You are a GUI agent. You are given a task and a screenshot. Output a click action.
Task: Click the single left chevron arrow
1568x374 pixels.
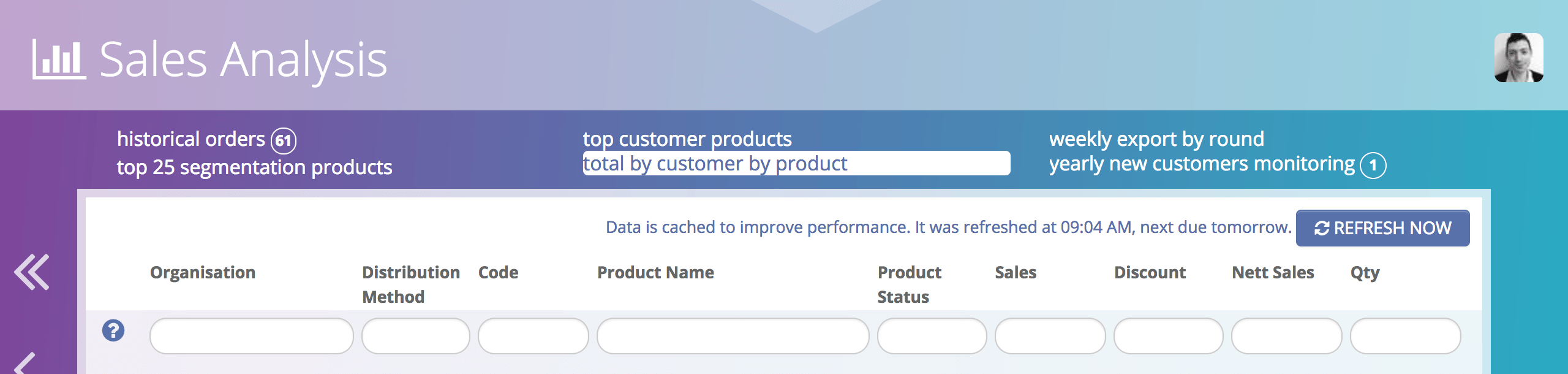[24, 363]
